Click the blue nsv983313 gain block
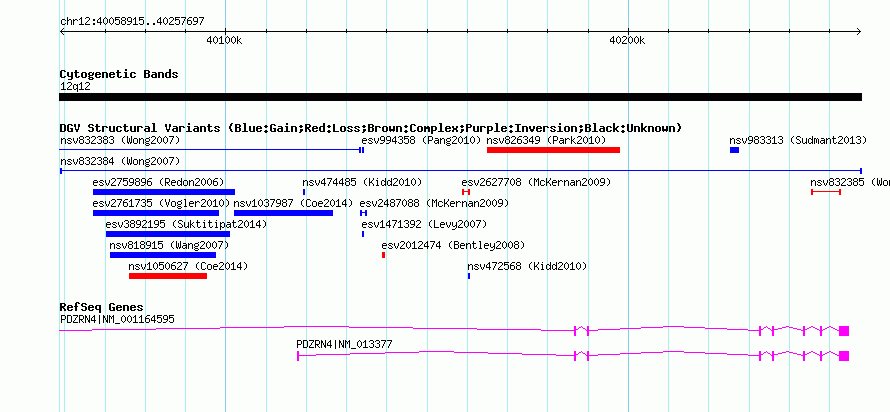 pos(734,150)
